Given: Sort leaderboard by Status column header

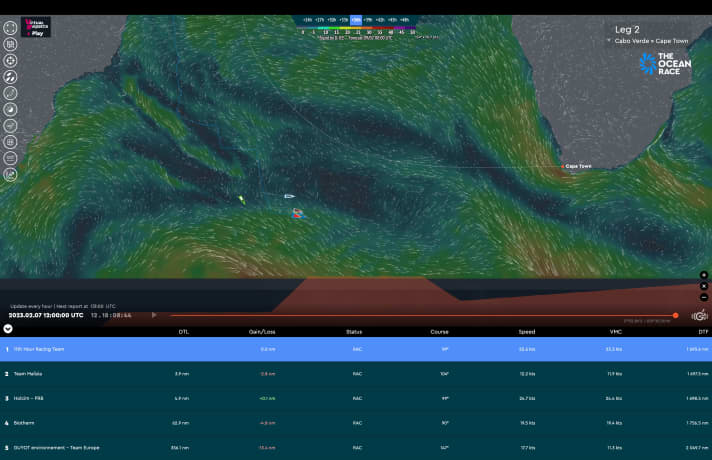Looking at the screenshot, I should pyautogui.click(x=354, y=332).
